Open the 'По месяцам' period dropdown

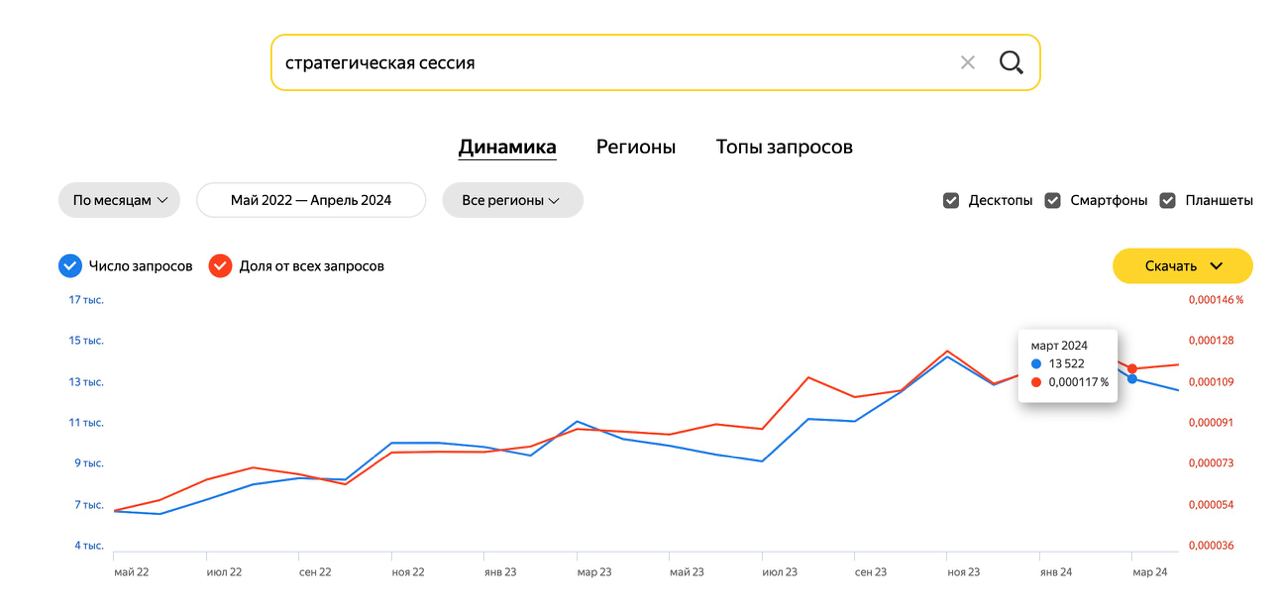point(119,200)
